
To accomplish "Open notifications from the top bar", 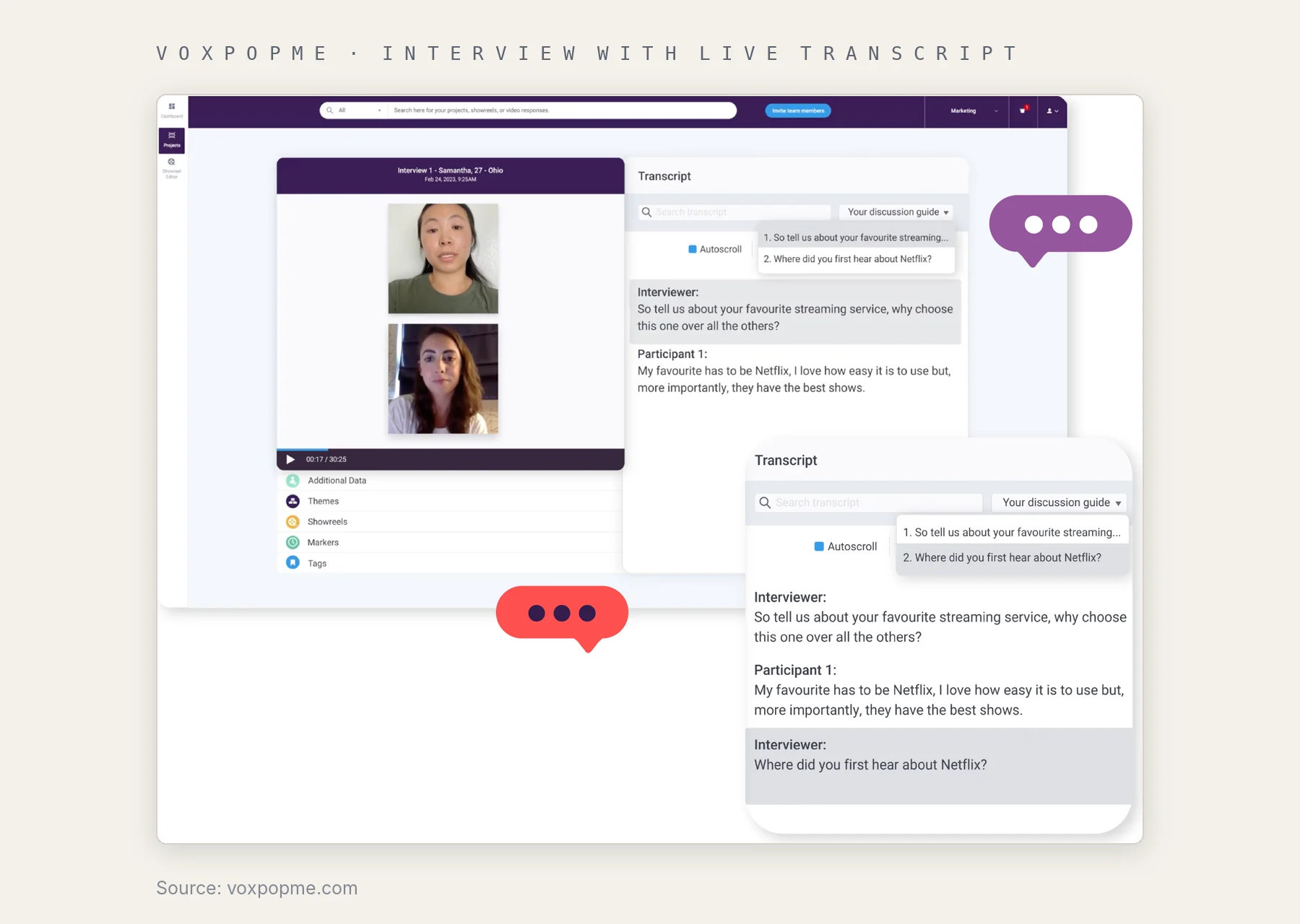I will 1023,110.
